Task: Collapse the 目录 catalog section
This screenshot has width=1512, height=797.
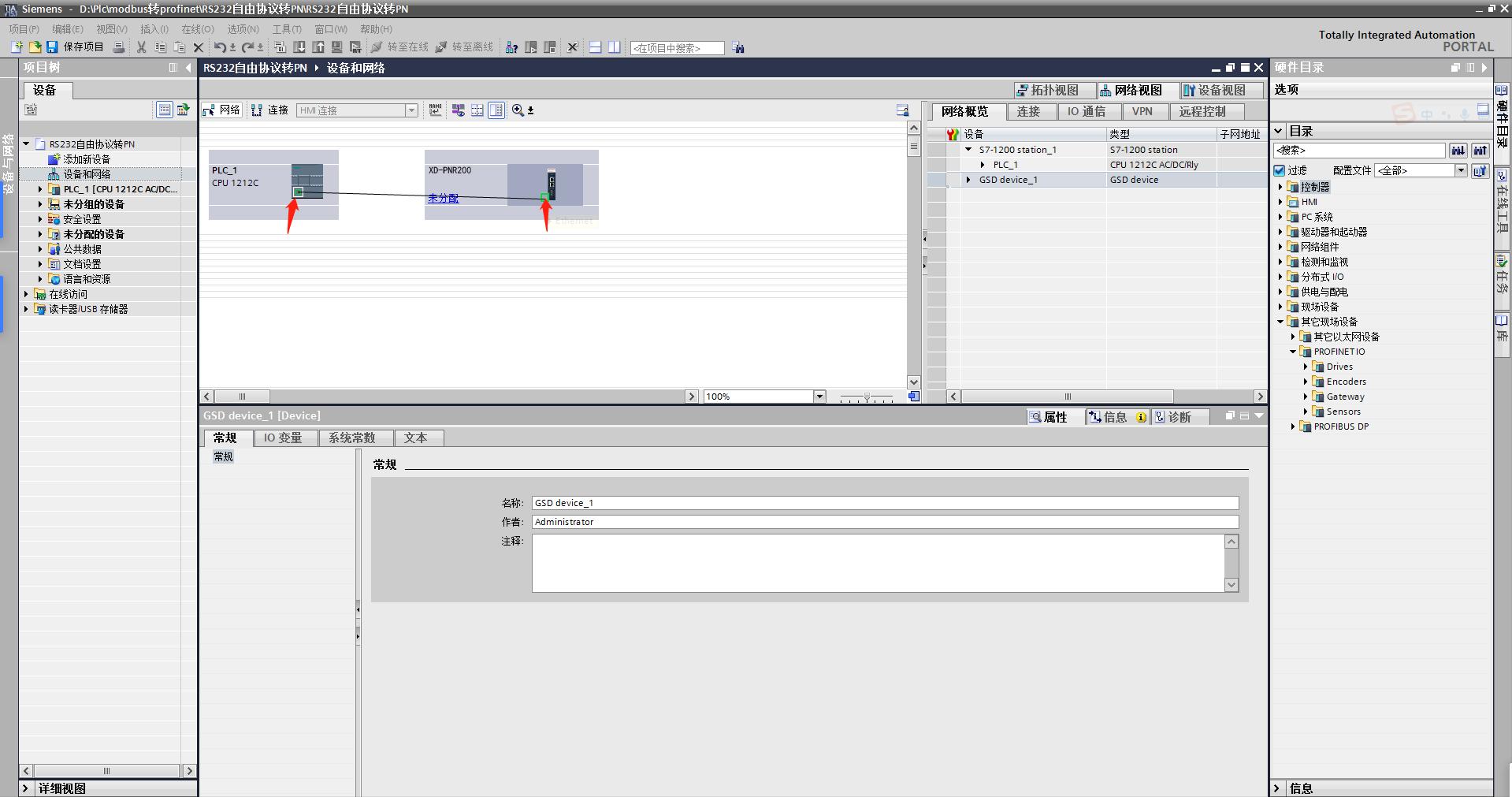Action: [1279, 132]
